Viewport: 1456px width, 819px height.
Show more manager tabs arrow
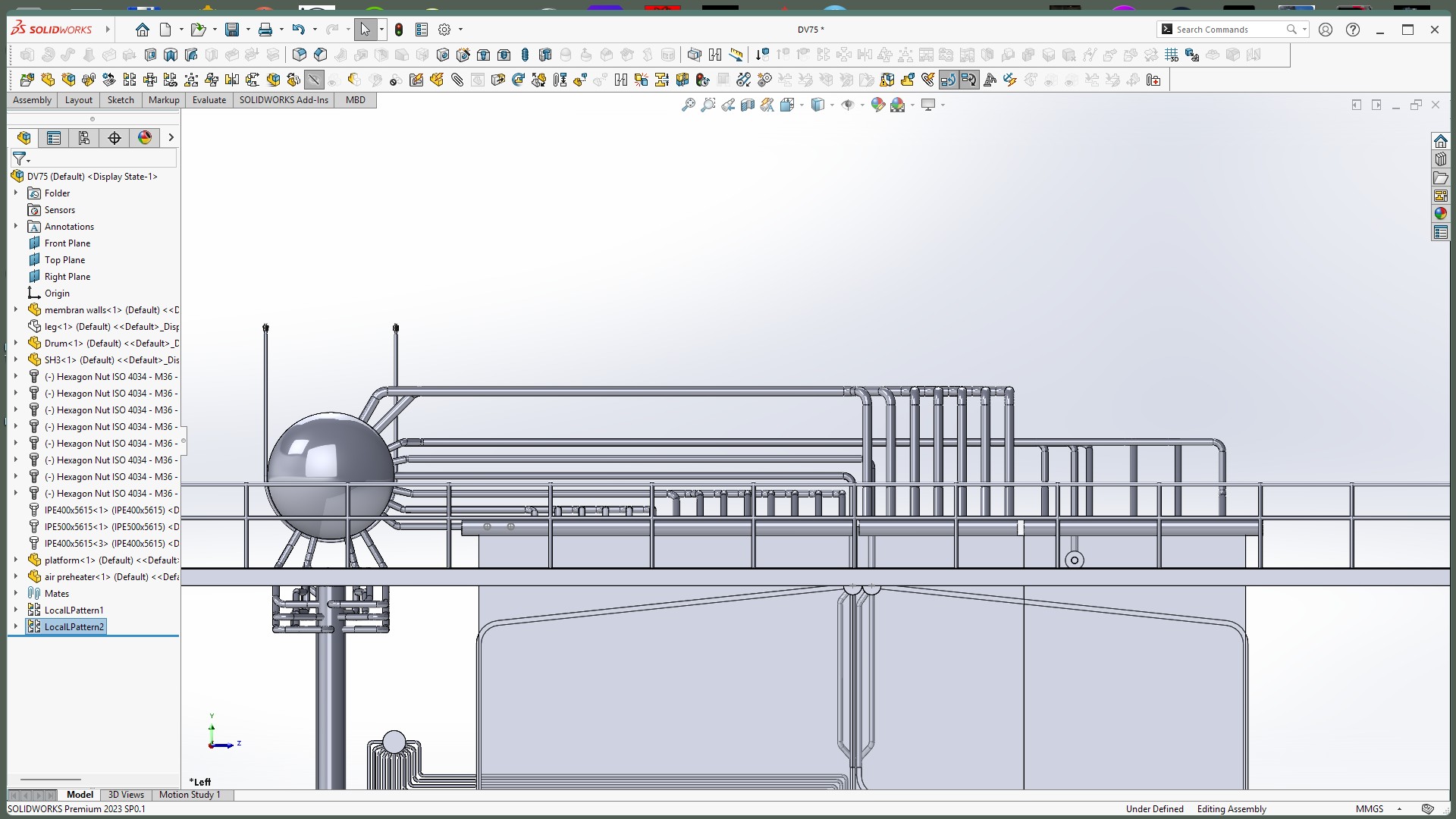point(171,137)
